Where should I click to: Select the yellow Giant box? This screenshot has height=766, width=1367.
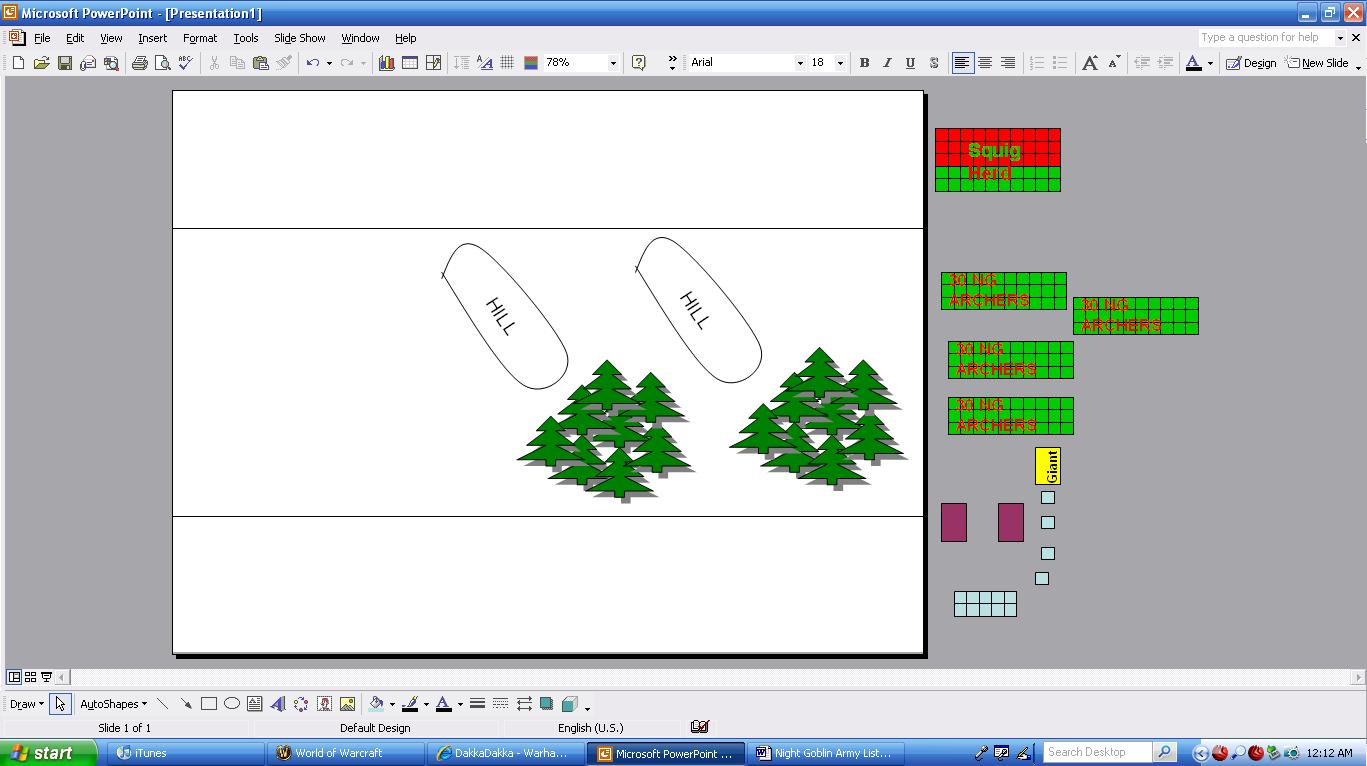click(x=1048, y=466)
